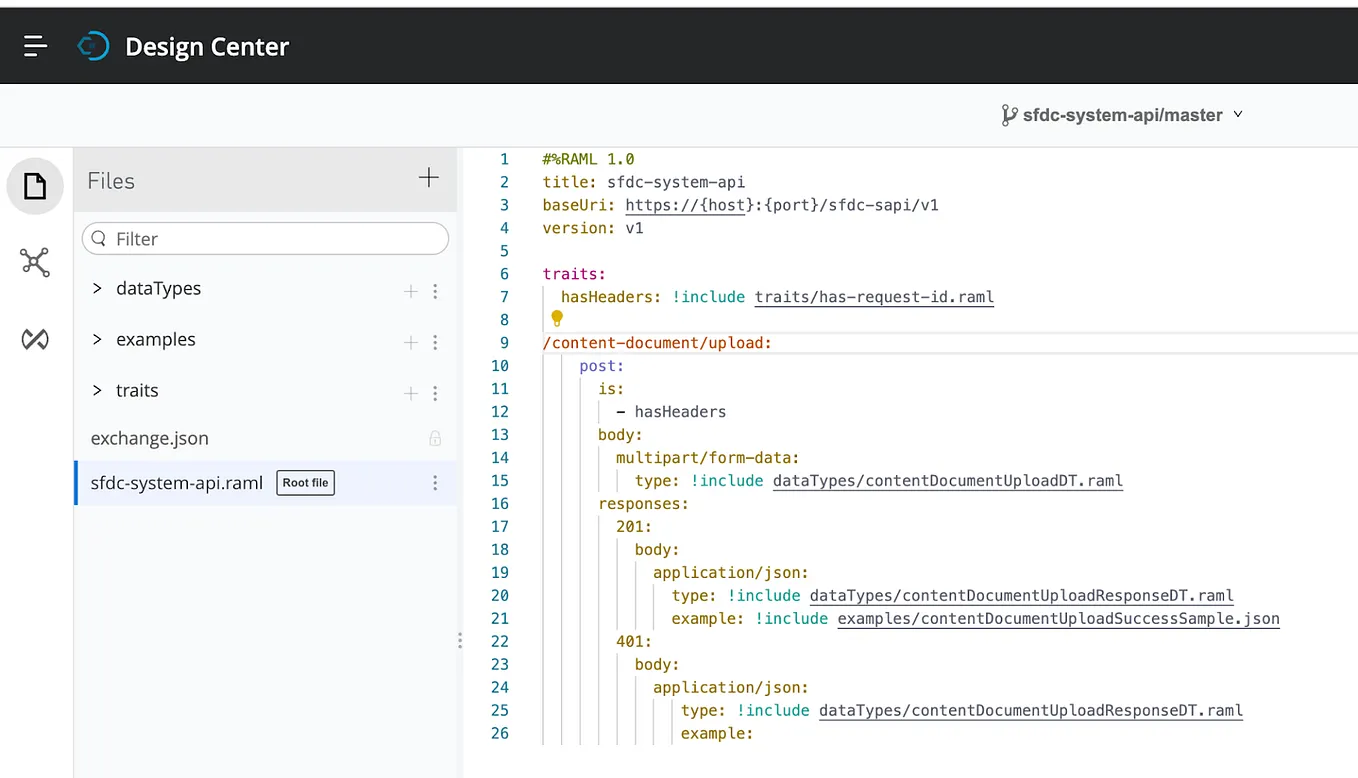This screenshot has width=1358, height=778.
Task: Open the hamburger menu beside Design Center
Action: point(35,44)
